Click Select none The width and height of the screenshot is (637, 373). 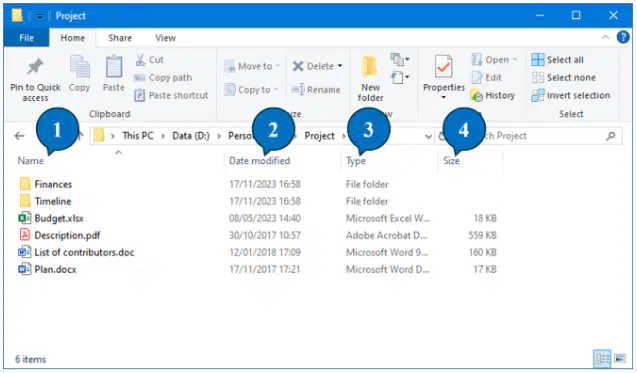point(563,78)
